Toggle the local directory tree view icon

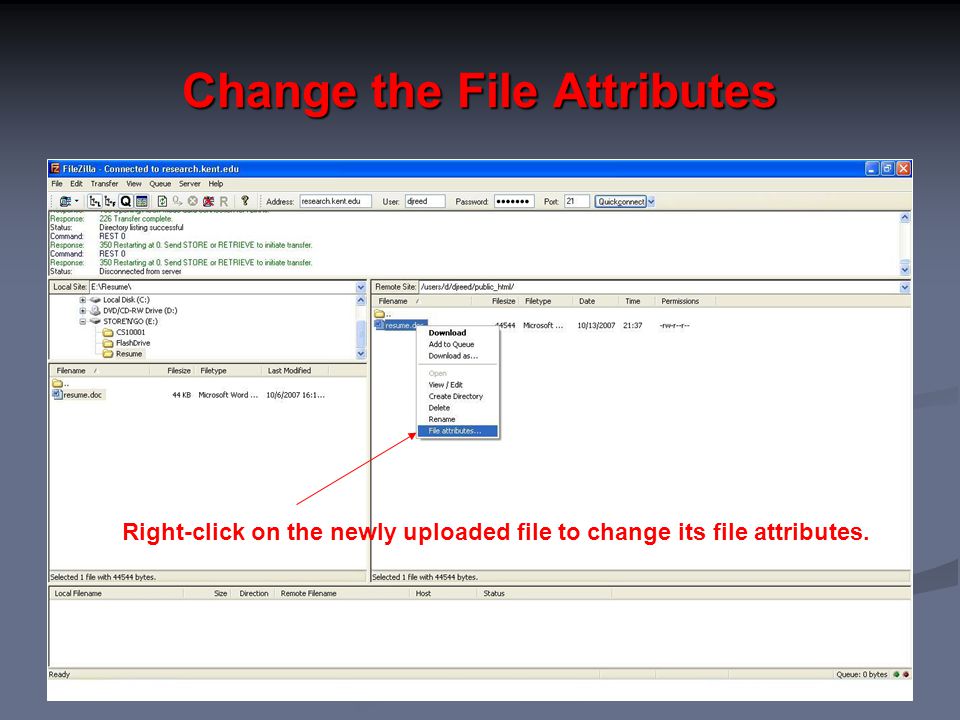pyautogui.click(x=95, y=201)
